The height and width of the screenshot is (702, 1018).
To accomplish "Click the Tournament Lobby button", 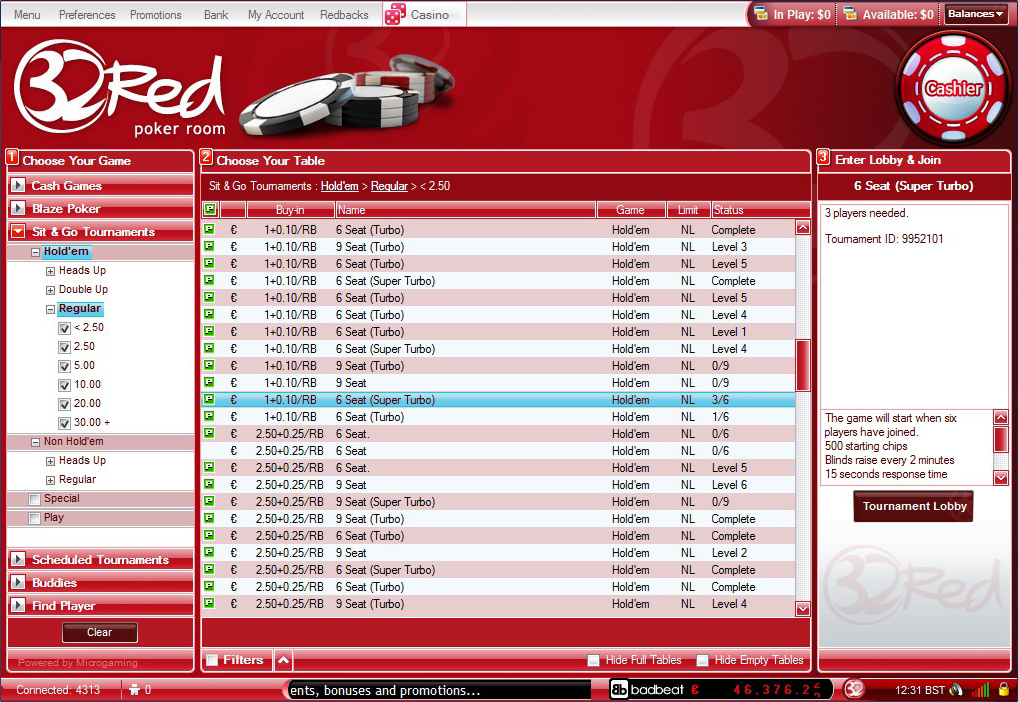I will (x=913, y=506).
